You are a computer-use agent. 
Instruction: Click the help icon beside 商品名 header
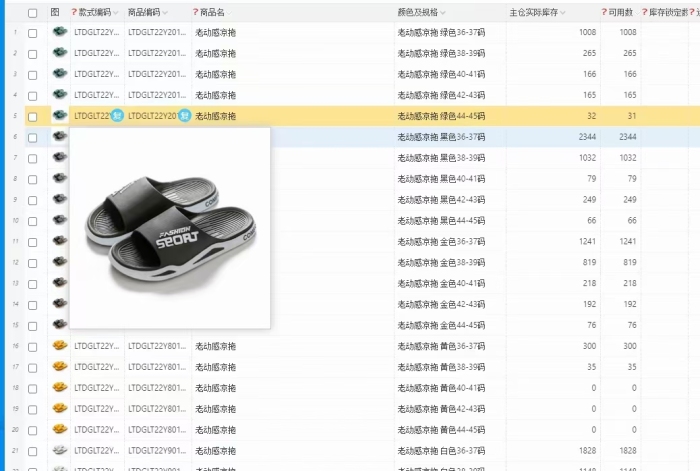point(196,13)
